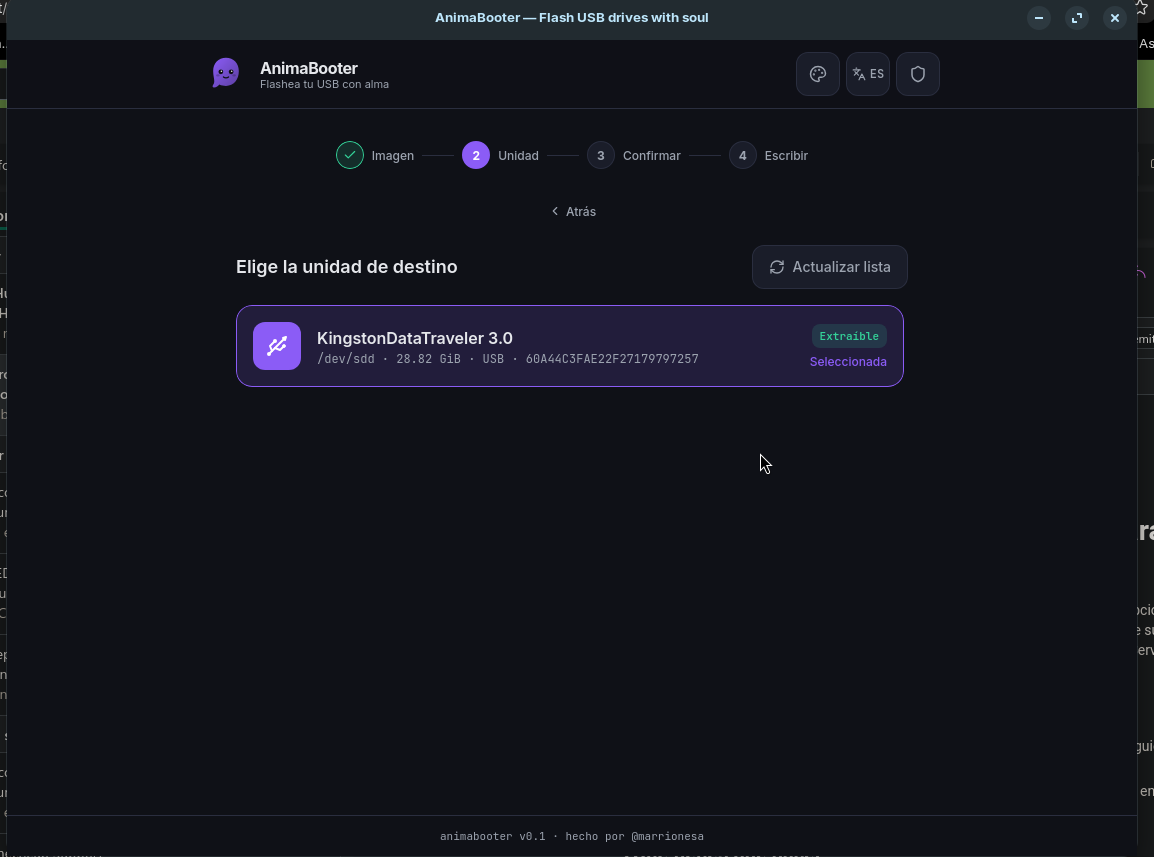Maximize the AnimaBooter window

coord(1077,18)
